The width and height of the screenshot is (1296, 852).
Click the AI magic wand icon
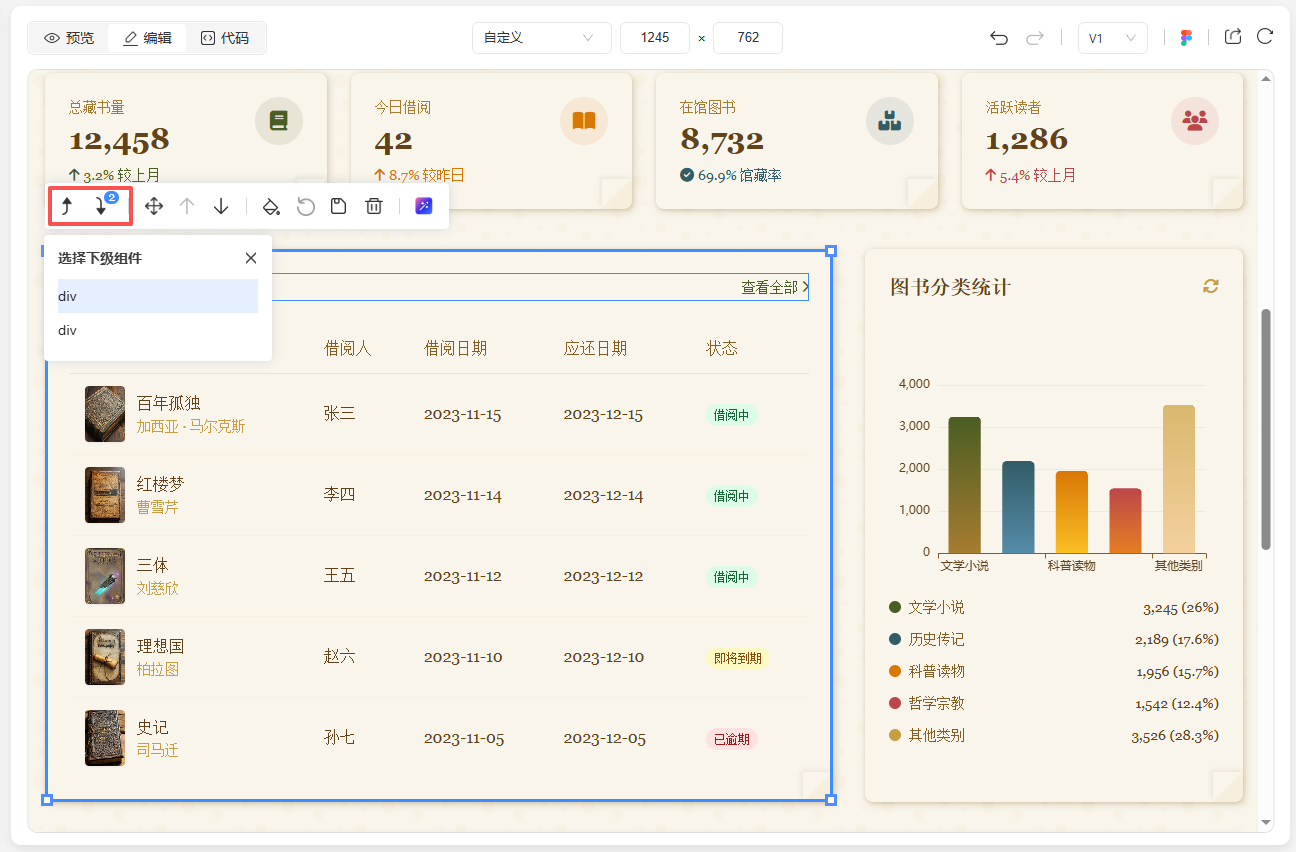click(424, 206)
